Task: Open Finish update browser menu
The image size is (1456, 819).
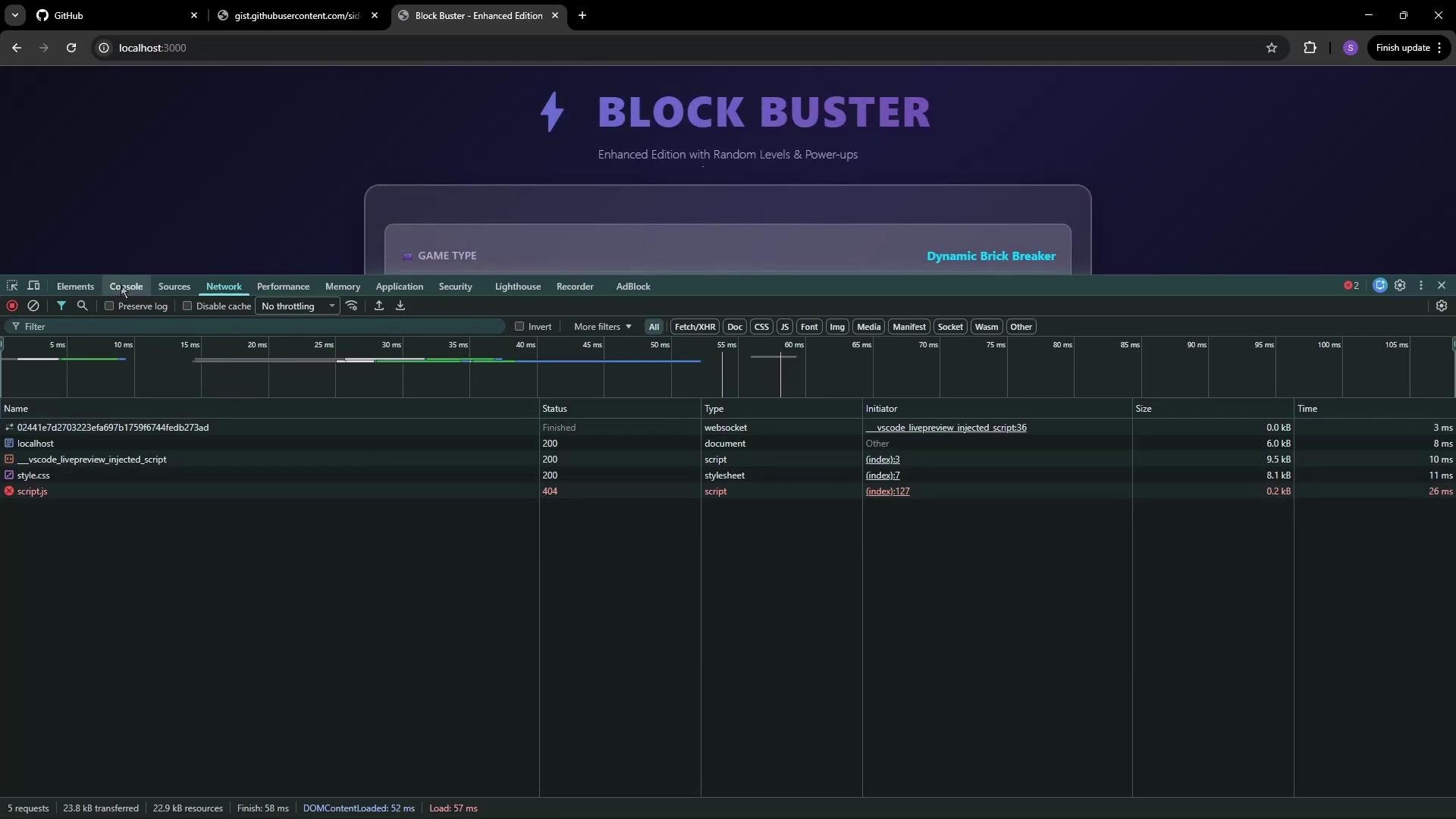Action: coord(1409,48)
